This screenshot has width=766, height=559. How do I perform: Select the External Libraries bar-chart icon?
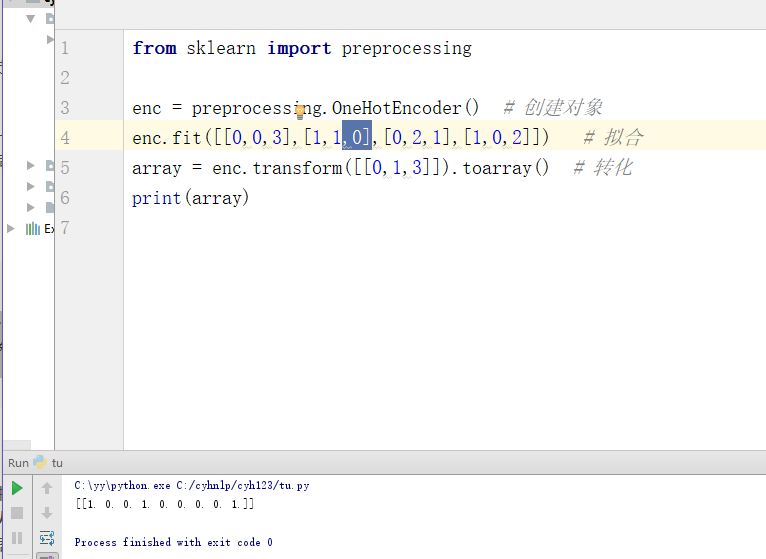(33, 228)
